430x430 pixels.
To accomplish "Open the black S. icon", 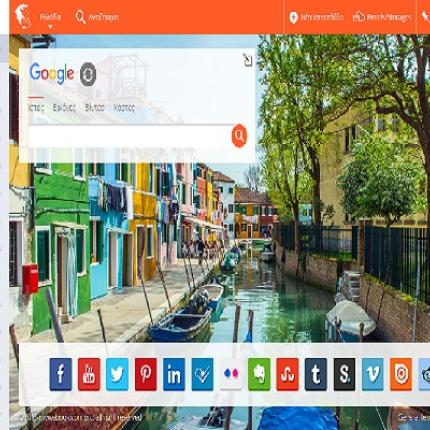I will [345, 374].
